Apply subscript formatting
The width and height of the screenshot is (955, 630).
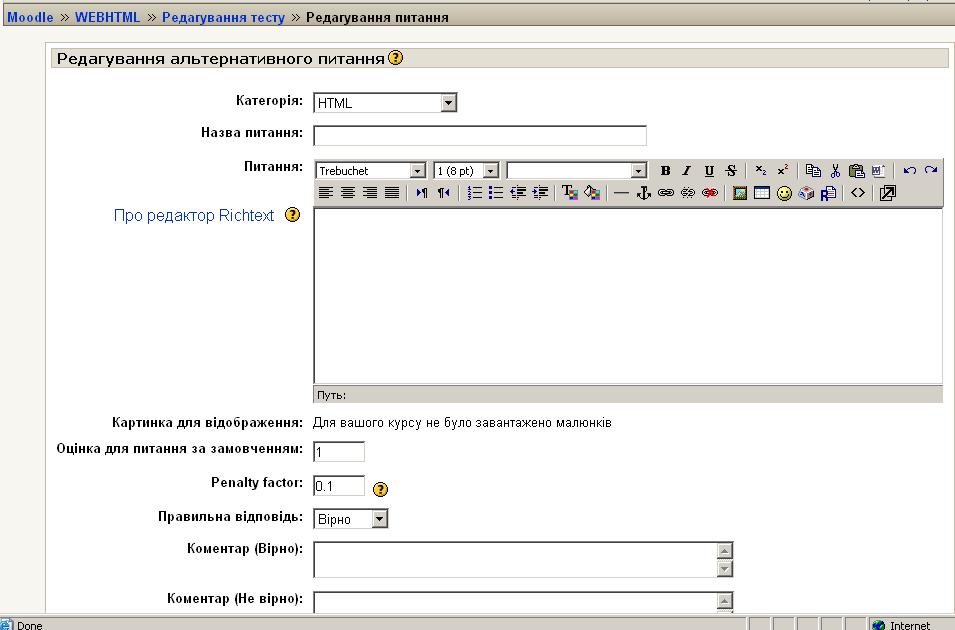[x=761, y=171]
